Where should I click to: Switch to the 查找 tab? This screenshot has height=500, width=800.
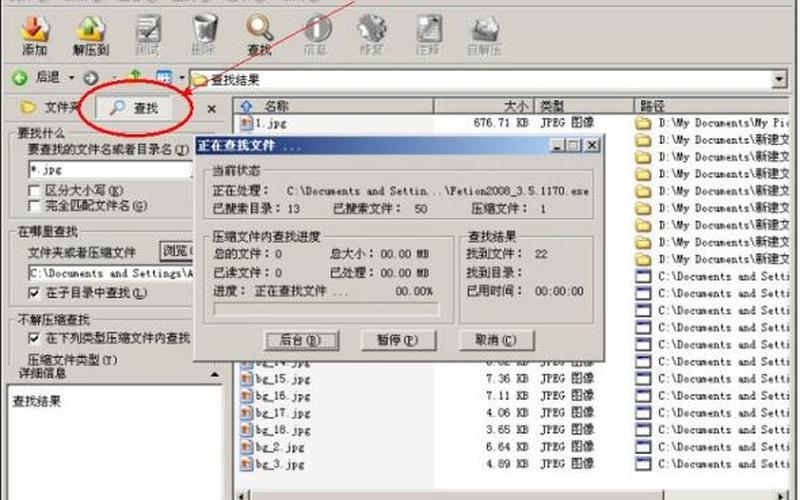[x=135, y=108]
